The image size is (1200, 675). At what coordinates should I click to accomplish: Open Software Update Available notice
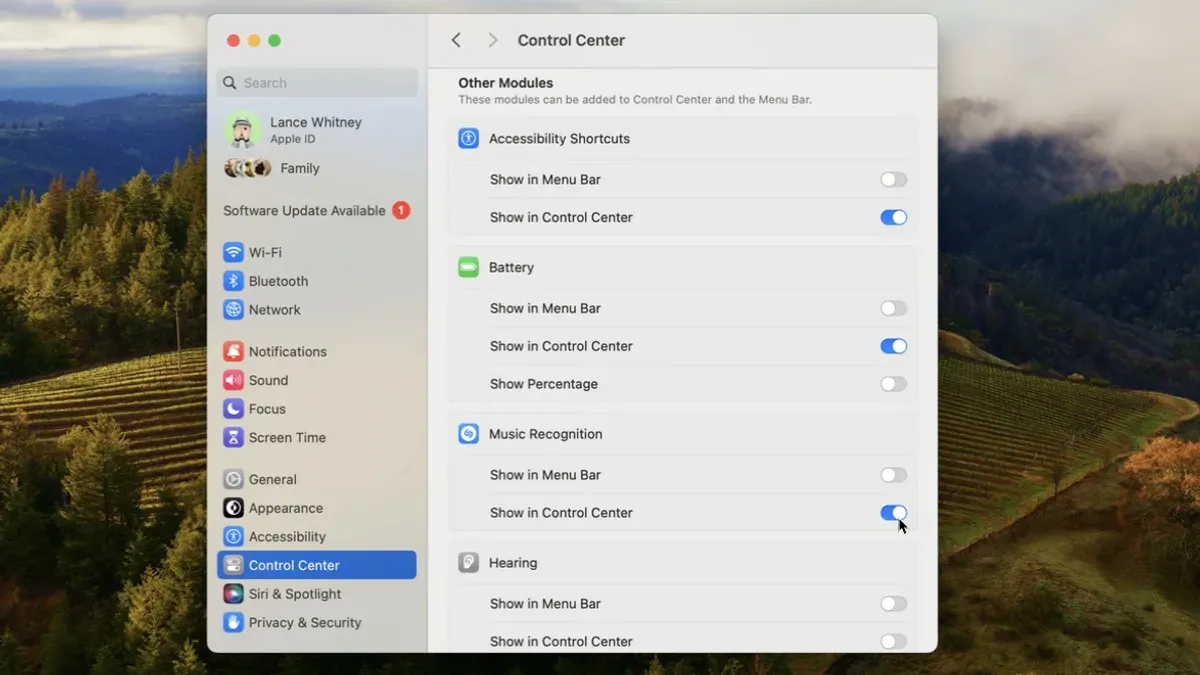click(317, 210)
